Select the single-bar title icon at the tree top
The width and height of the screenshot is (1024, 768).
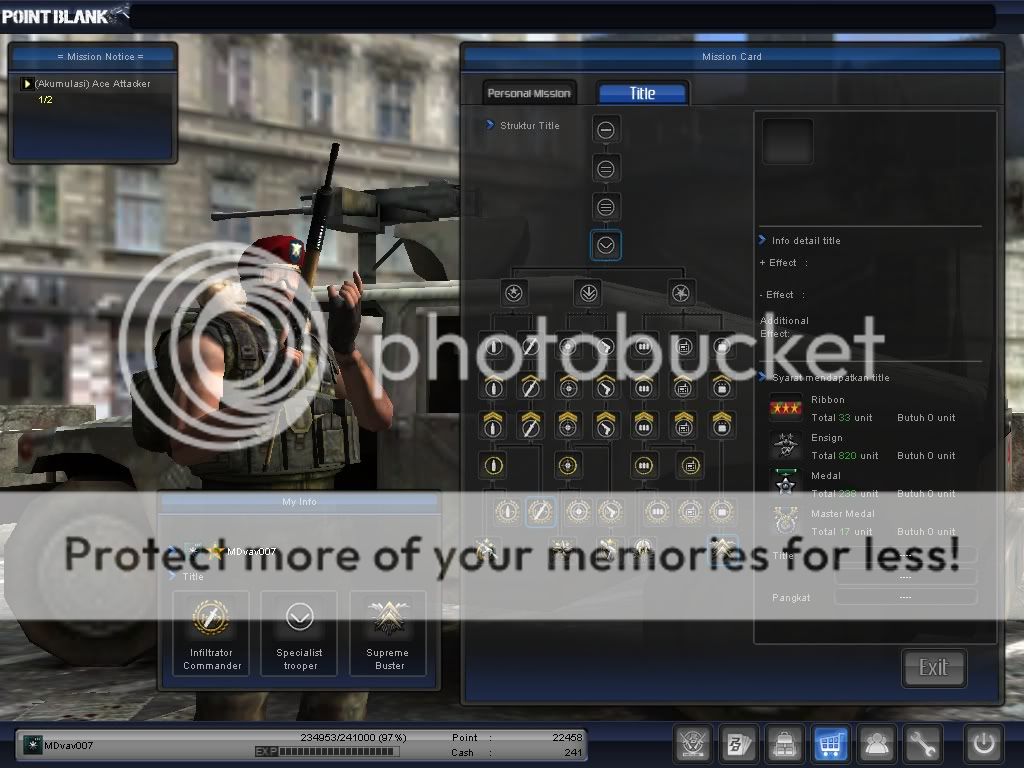click(605, 130)
